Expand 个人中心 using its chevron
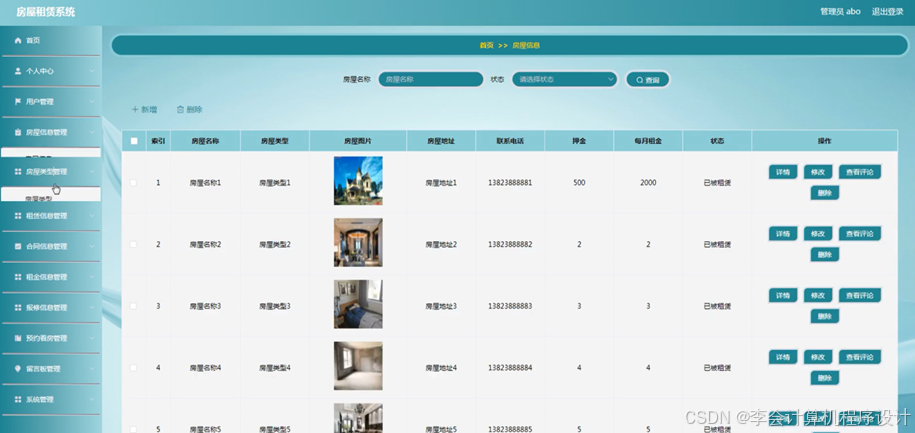Screen dimensions: 915x433 92,71
